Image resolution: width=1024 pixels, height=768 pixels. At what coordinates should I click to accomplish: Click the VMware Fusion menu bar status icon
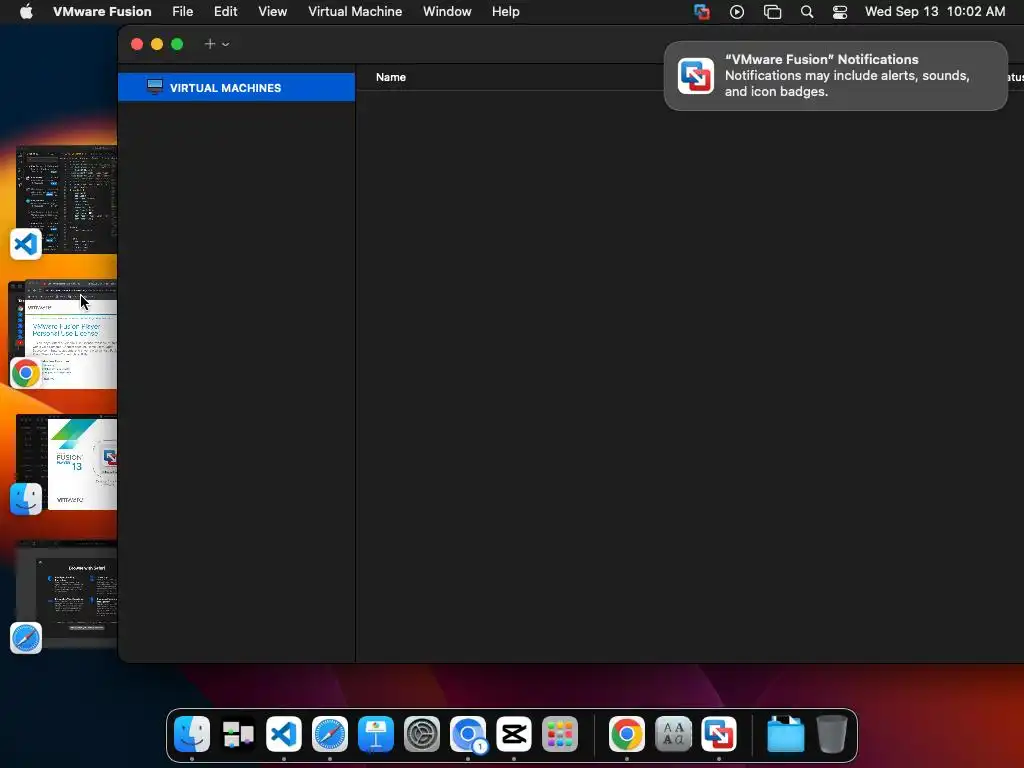click(702, 12)
